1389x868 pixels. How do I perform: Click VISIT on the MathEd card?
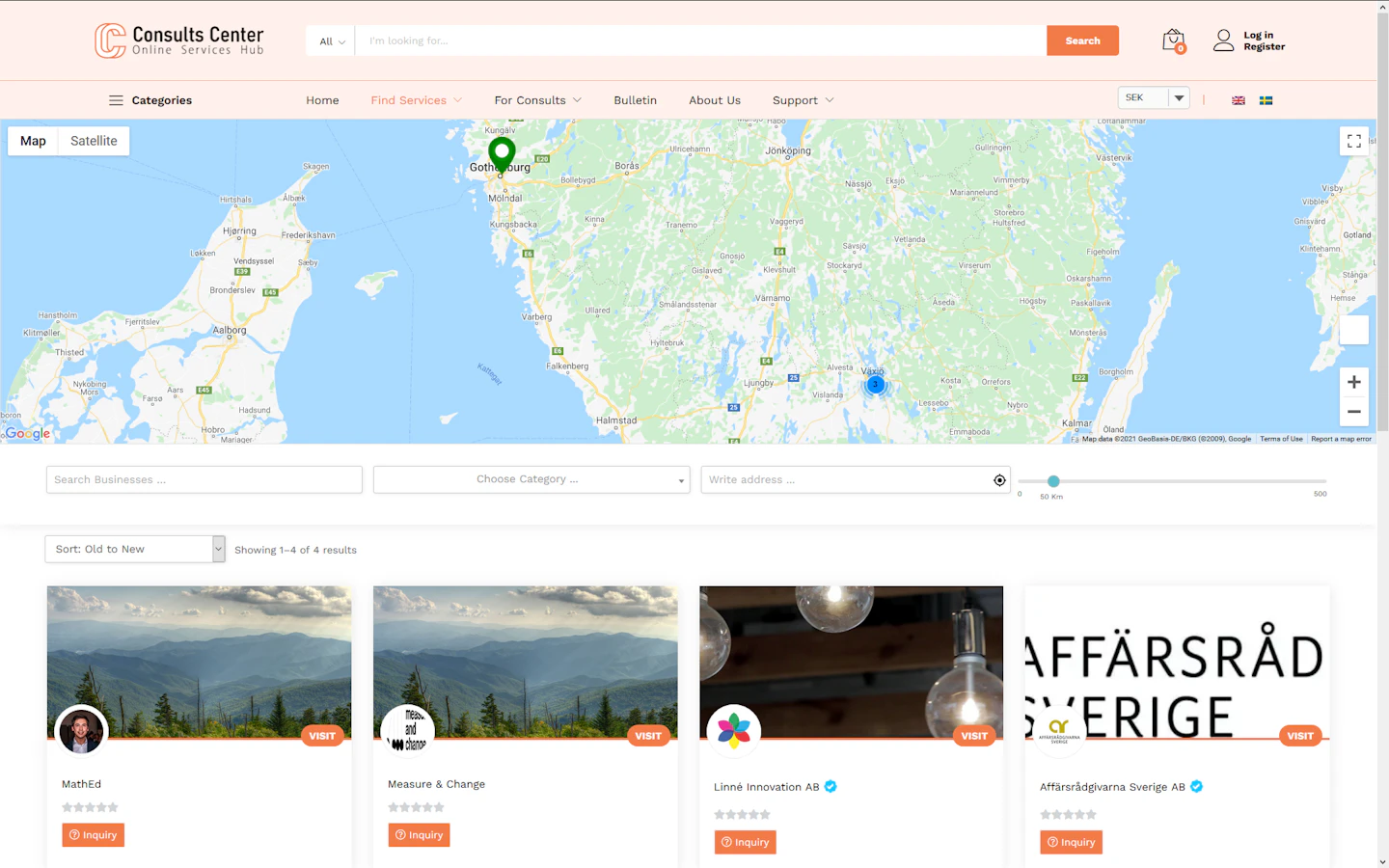322,736
